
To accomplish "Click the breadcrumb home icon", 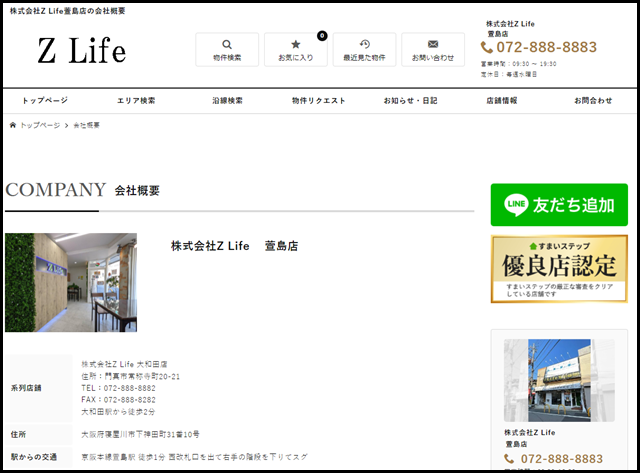I will point(13,125).
